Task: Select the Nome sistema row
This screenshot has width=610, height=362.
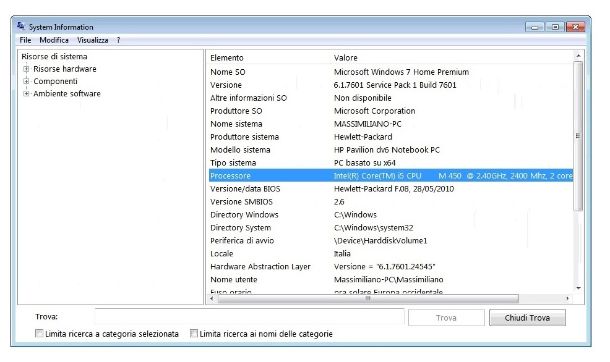Action: click(x=391, y=124)
